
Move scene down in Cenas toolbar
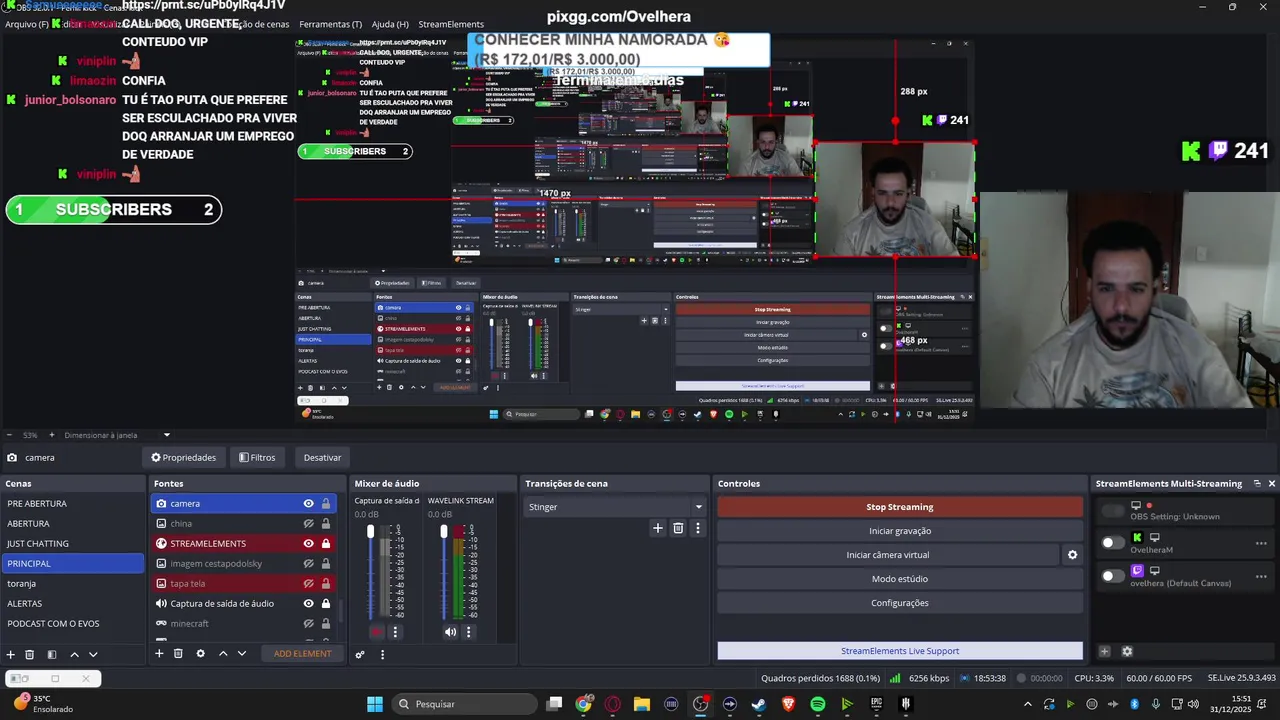[93, 654]
